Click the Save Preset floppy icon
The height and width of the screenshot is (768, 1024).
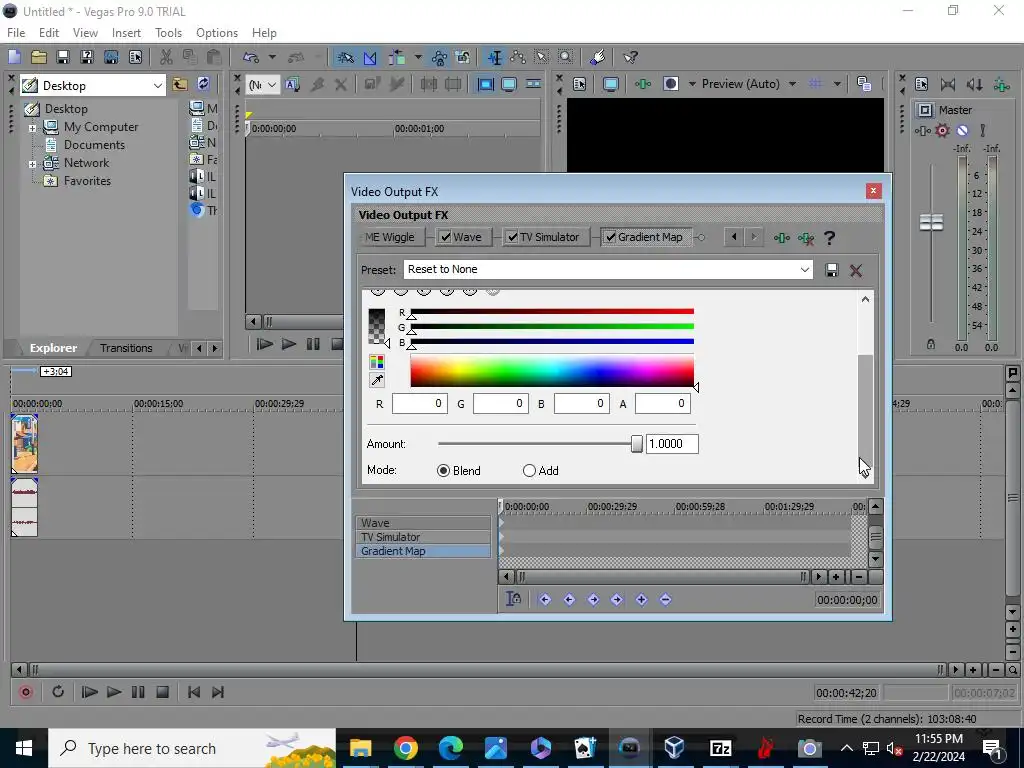pyautogui.click(x=831, y=270)
